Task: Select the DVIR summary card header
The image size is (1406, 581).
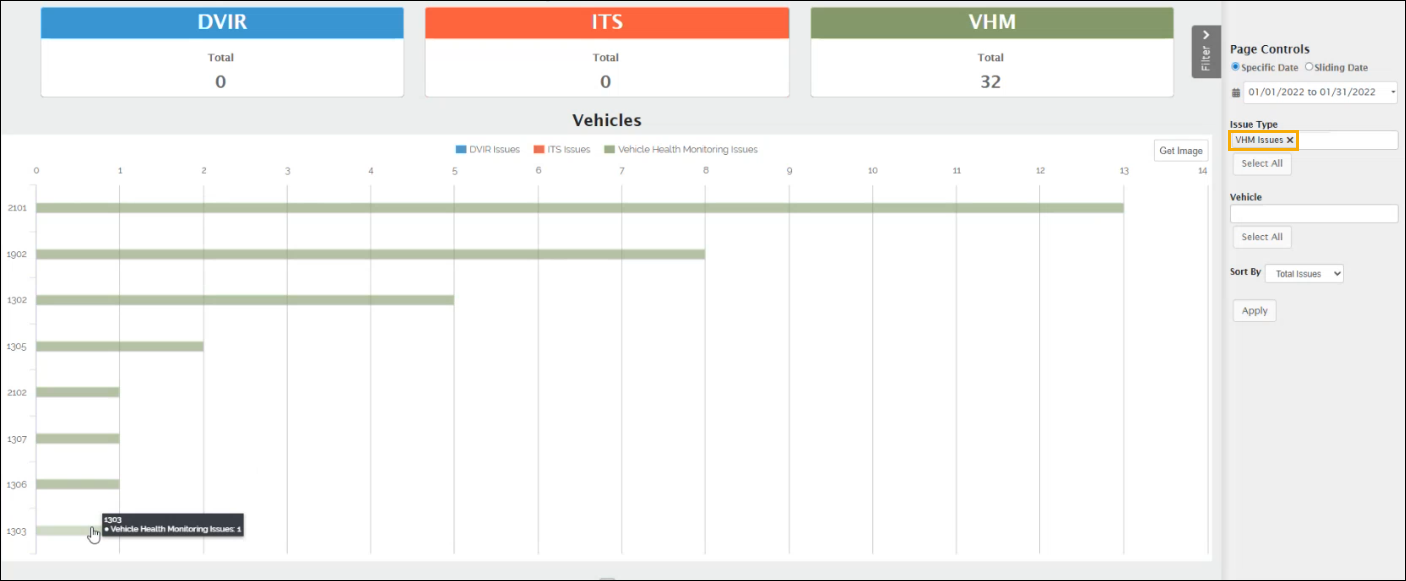Action: click(221, 23)
